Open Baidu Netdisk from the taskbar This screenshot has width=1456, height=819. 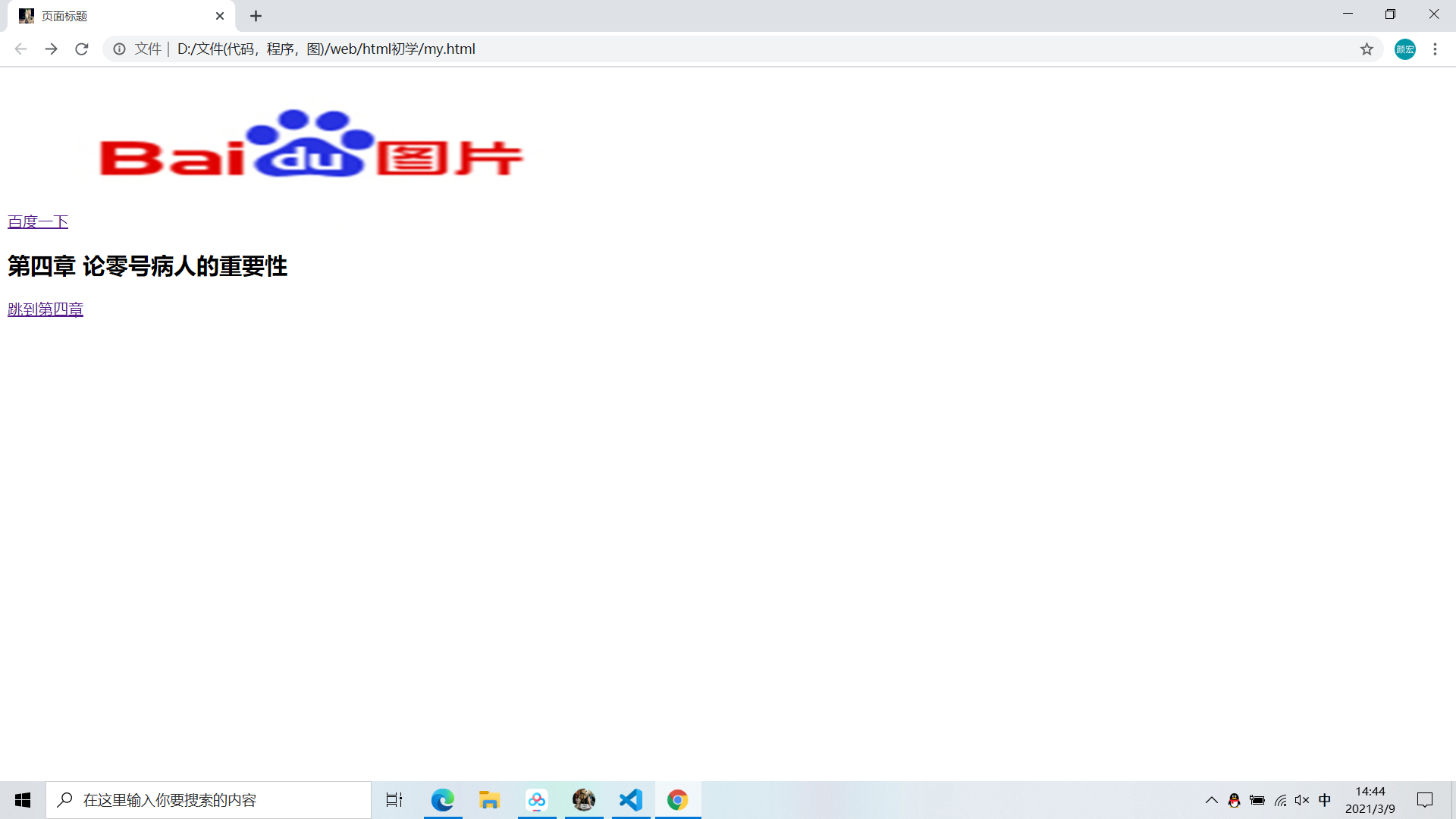tap(537, 800)
